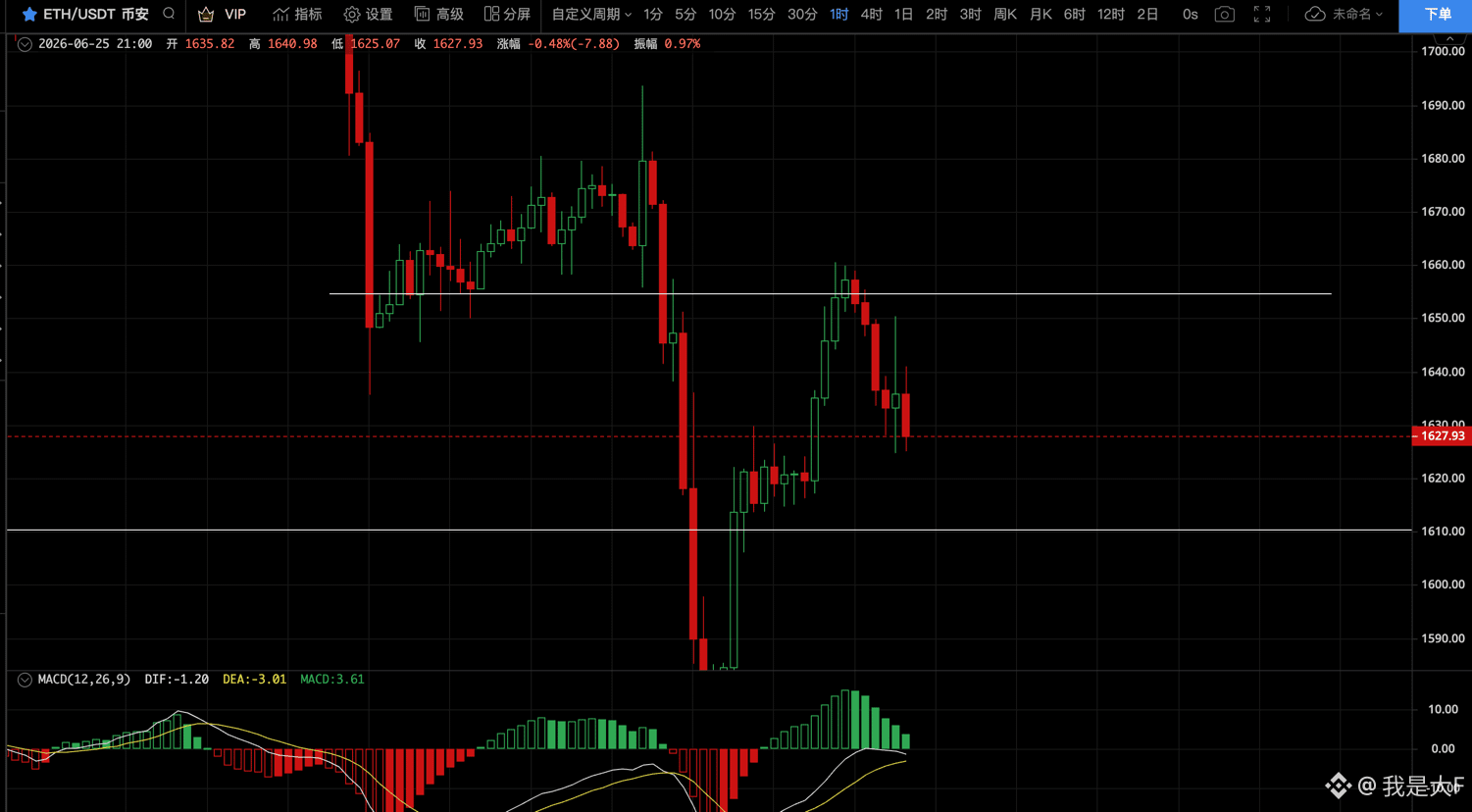Select the 30分 timeframe
The height and width of the screenshot is (812, 1472).
(x=802, y=15)
